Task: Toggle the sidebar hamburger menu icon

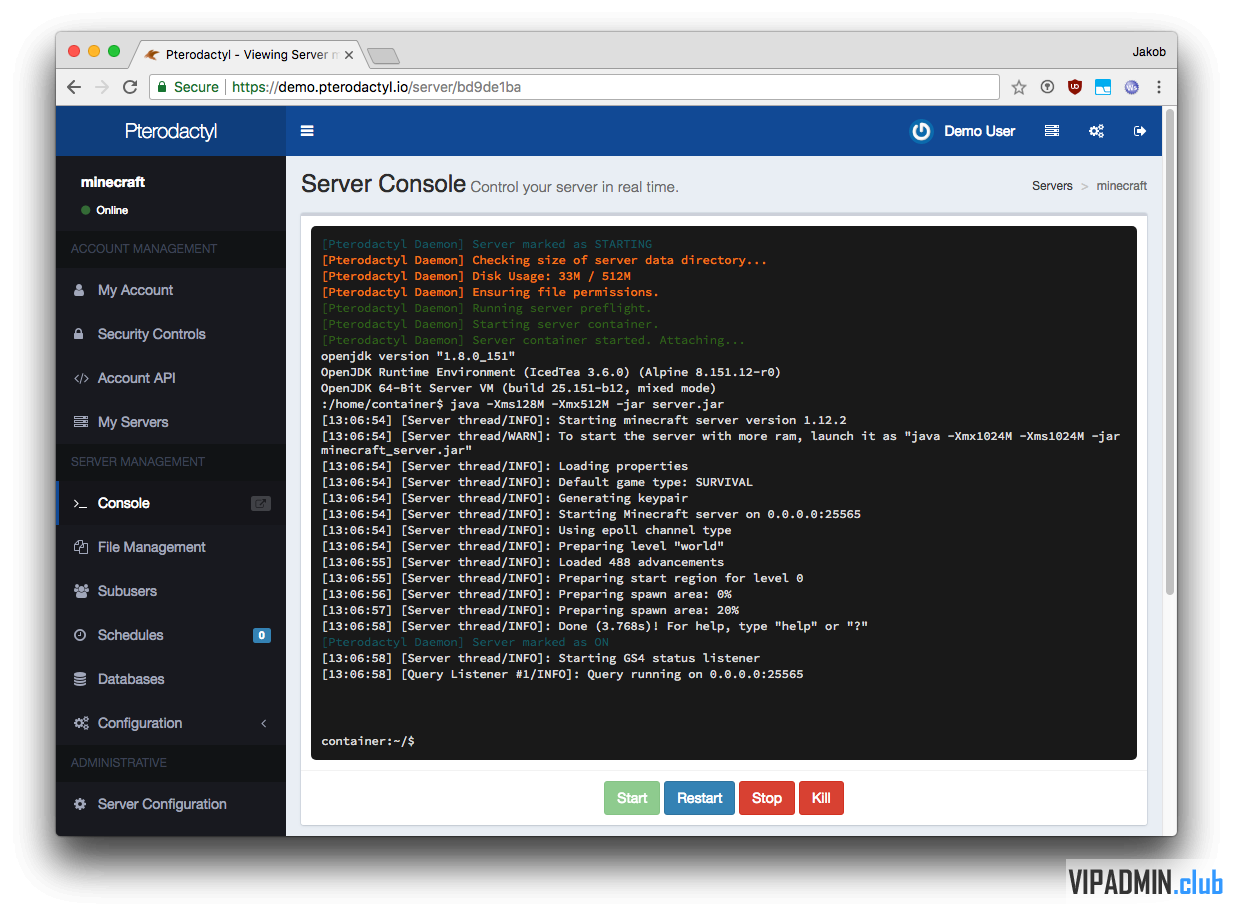Action: tap(307, 131)
